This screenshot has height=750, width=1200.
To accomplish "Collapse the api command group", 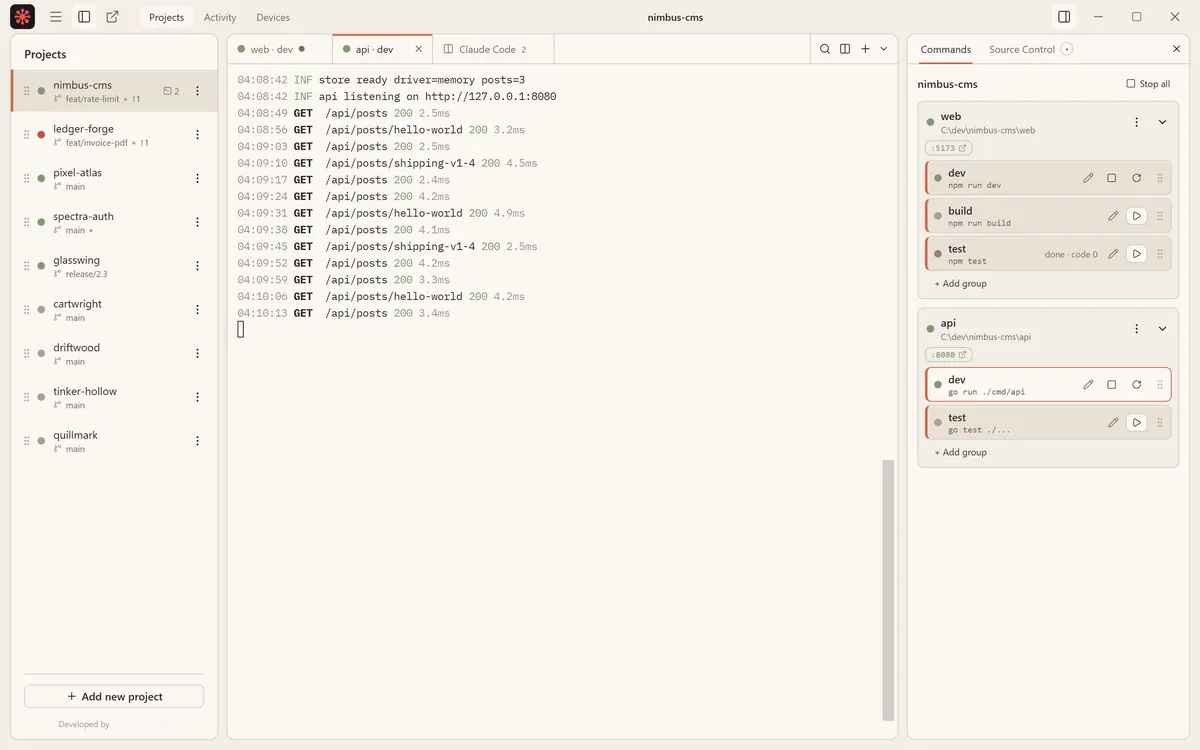I will click(1162, 329).
